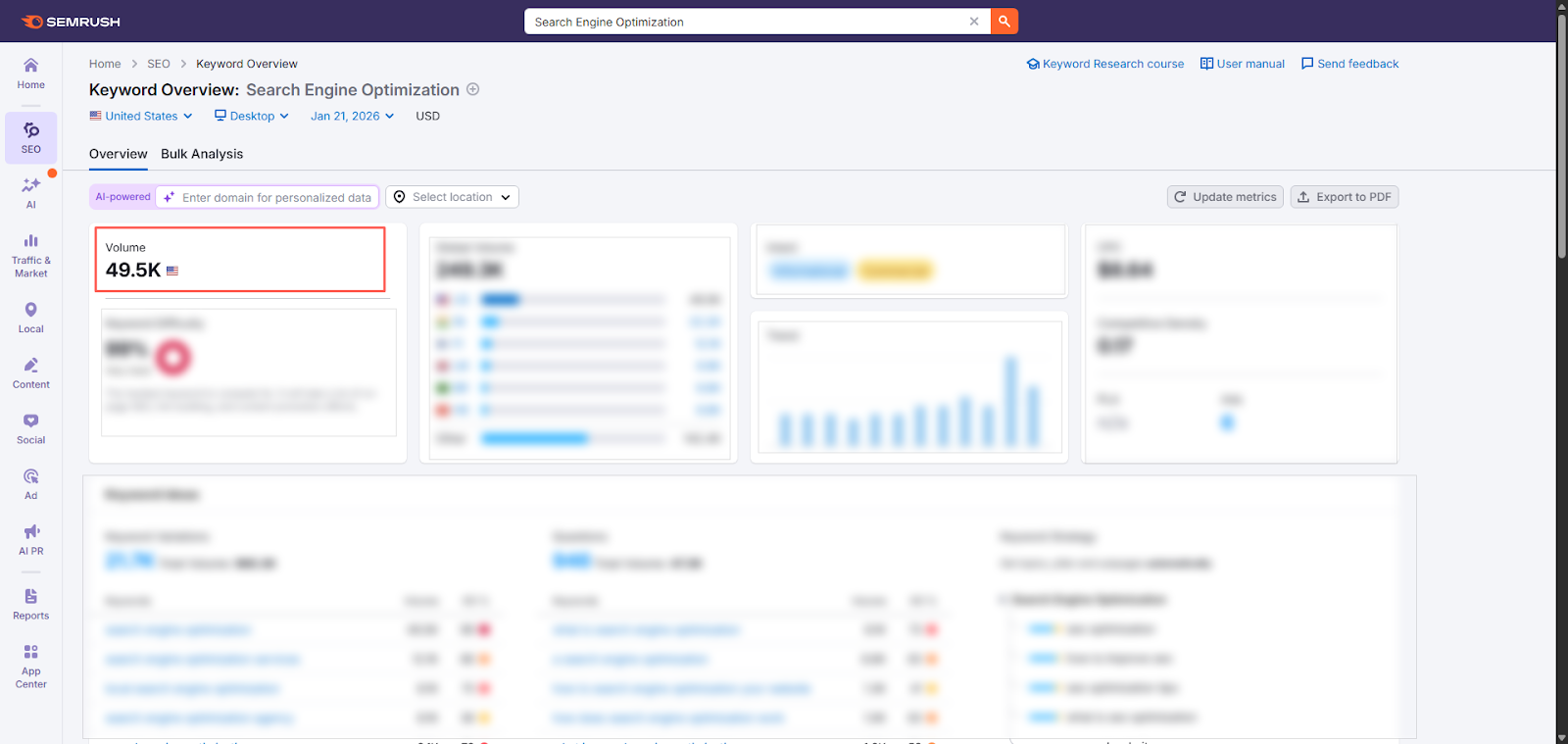Go to Home in the breadcrumb
Screen dimensions: 1568x744
click(x=105, y=64)
